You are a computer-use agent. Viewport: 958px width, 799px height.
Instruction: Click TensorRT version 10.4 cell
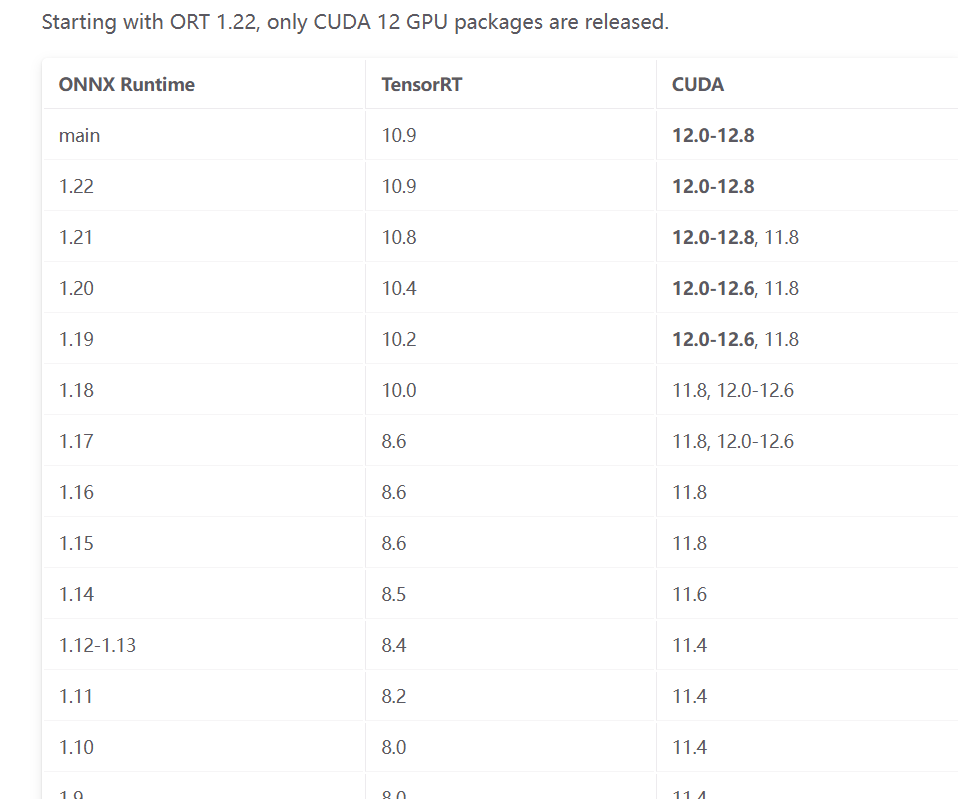pos(399,288)
